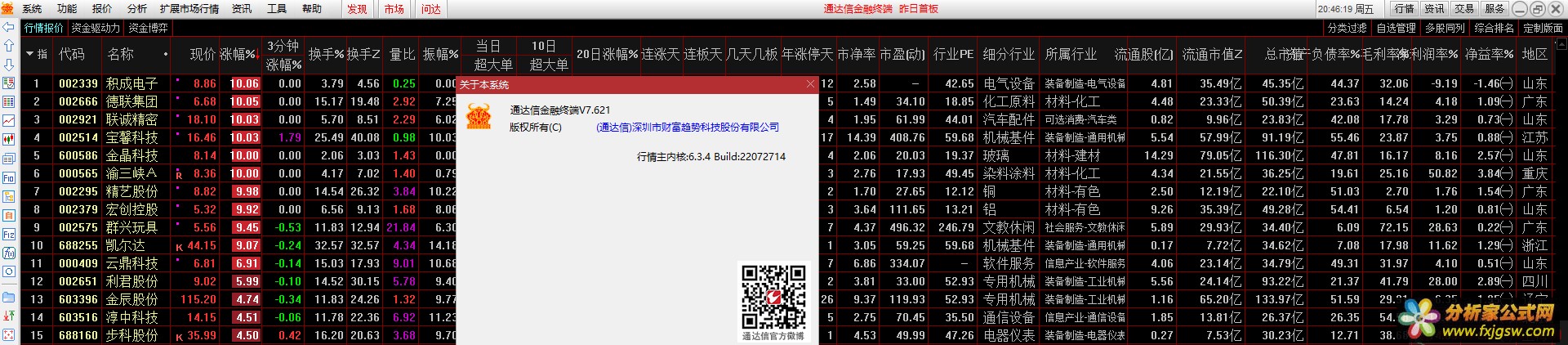Viewport: 1568px width, 345px height.
Task: Select the stock row 积成电子
Action: pos(131,83)
